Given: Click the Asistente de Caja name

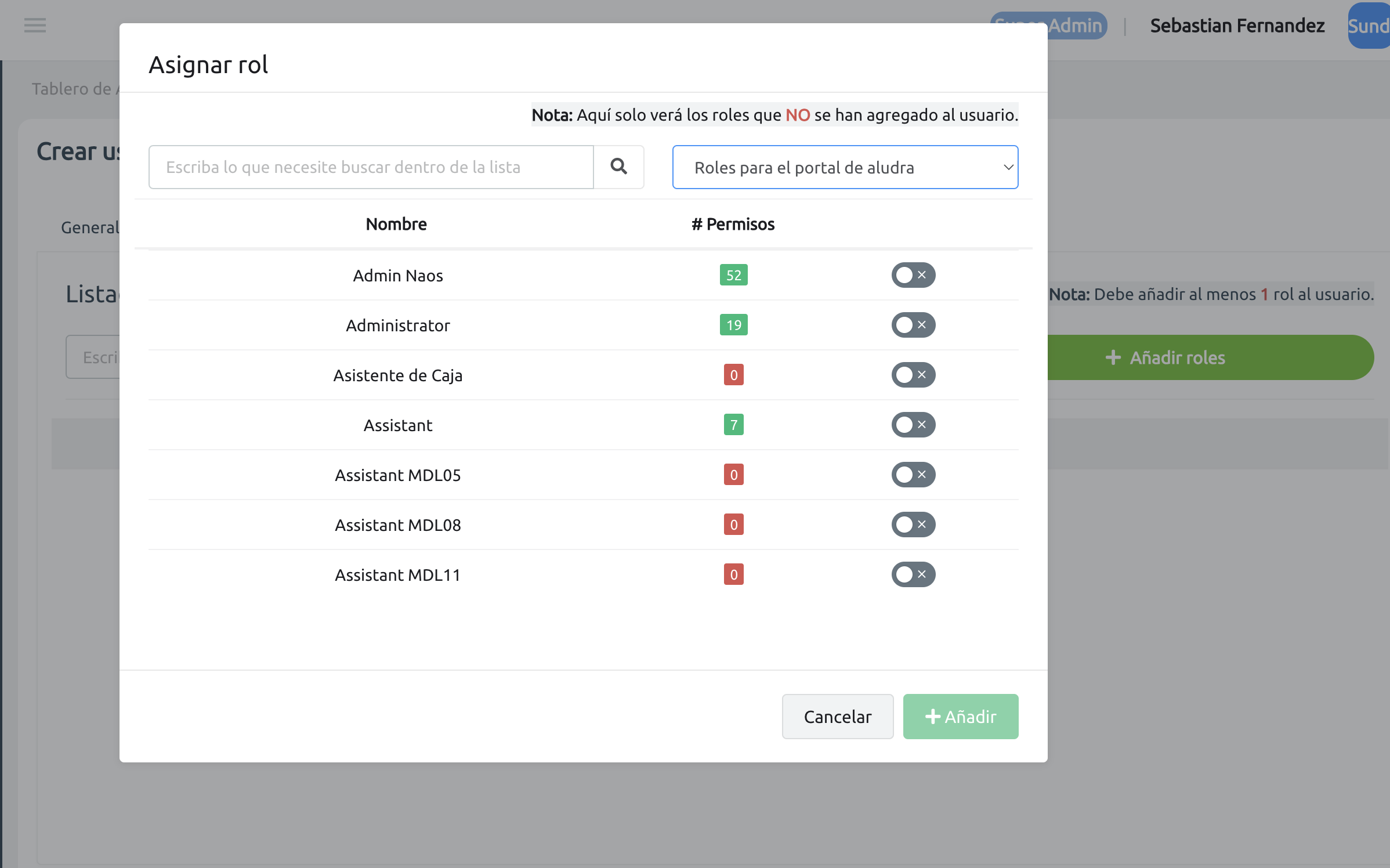Looking at the screenshot, I should click(398, 375).
